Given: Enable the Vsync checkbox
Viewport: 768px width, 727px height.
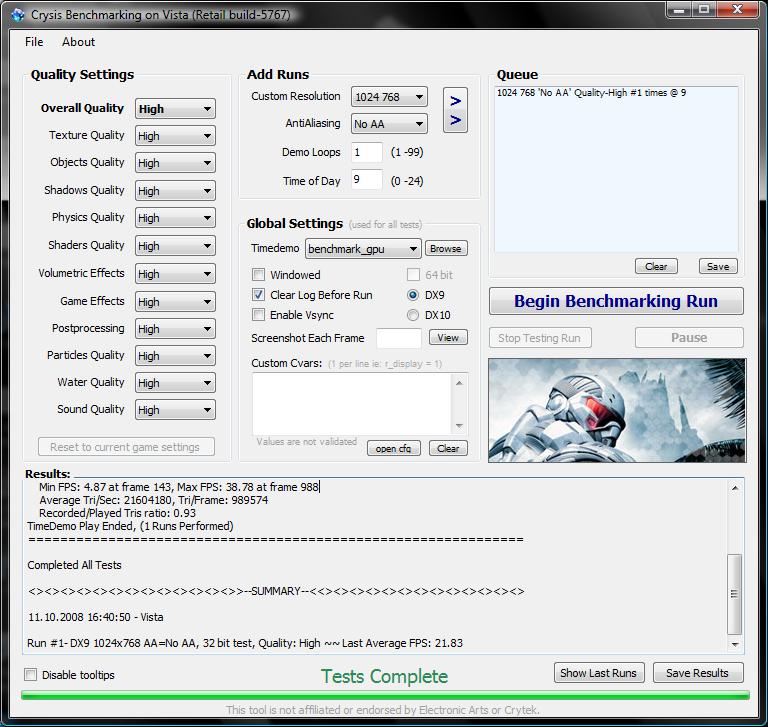Looking at the screenshot, I should (x=258, y=315).
